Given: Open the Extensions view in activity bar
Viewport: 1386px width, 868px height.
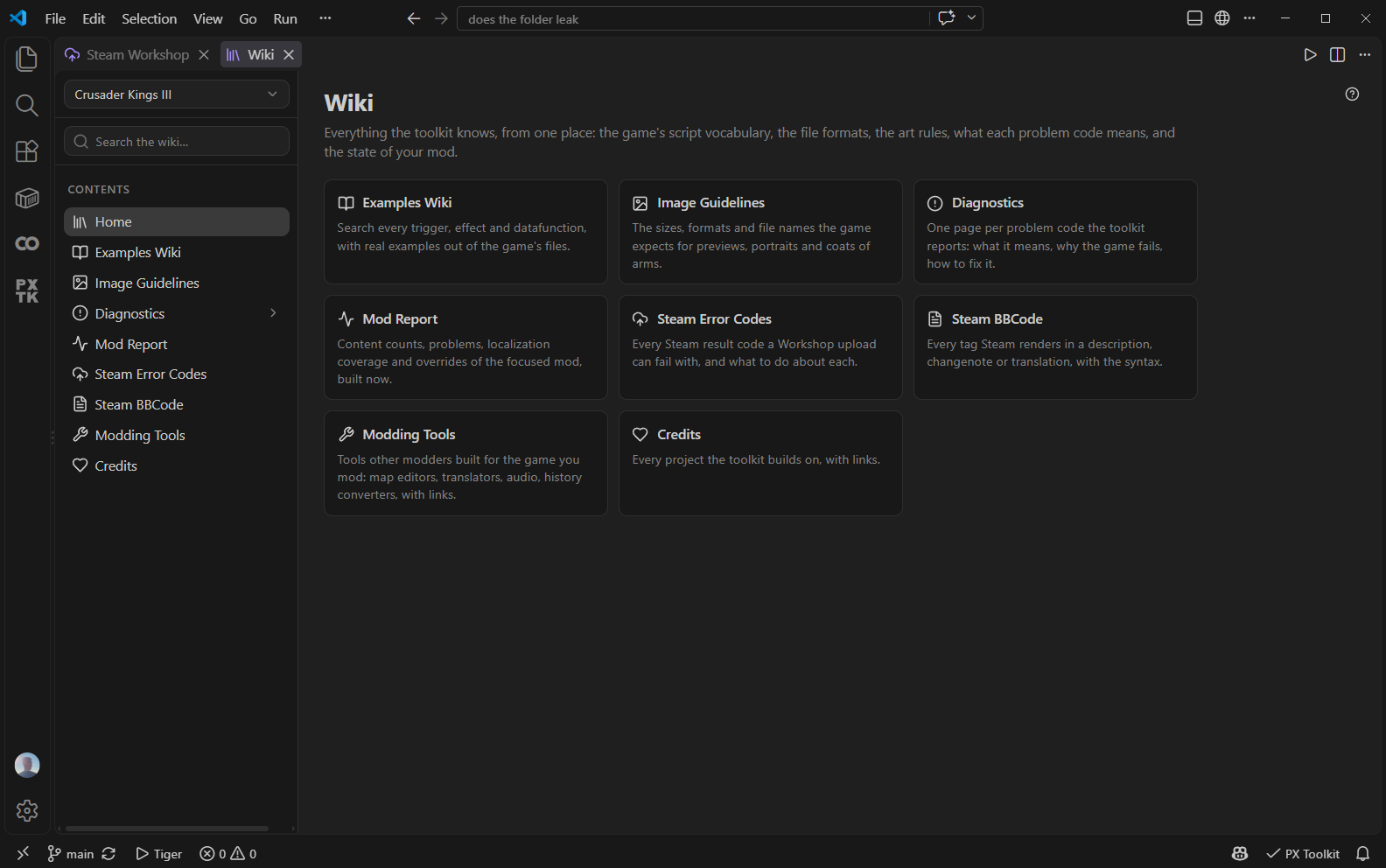Looking at the screenshot, I should coord(27,151).
